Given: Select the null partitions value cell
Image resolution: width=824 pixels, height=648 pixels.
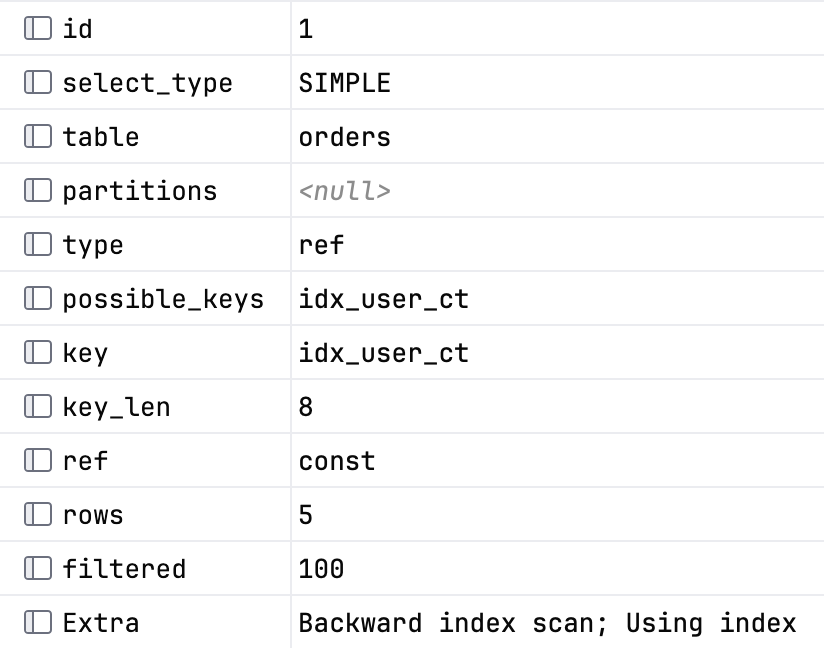Looking at the screenshot, I should pos(558,190).
